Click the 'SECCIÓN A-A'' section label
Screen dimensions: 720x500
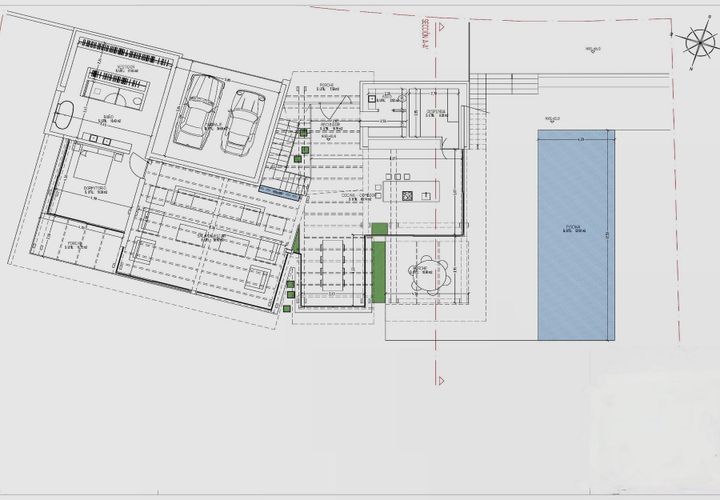click(425, 35)
